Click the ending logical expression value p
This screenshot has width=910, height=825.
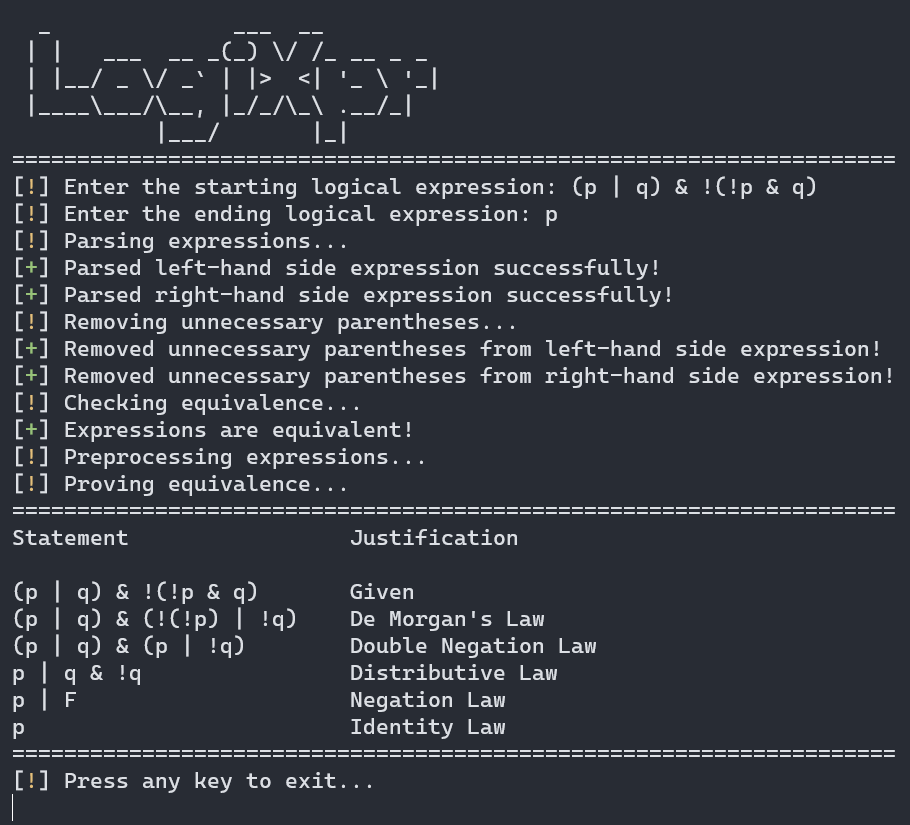[x=551, y=216]
